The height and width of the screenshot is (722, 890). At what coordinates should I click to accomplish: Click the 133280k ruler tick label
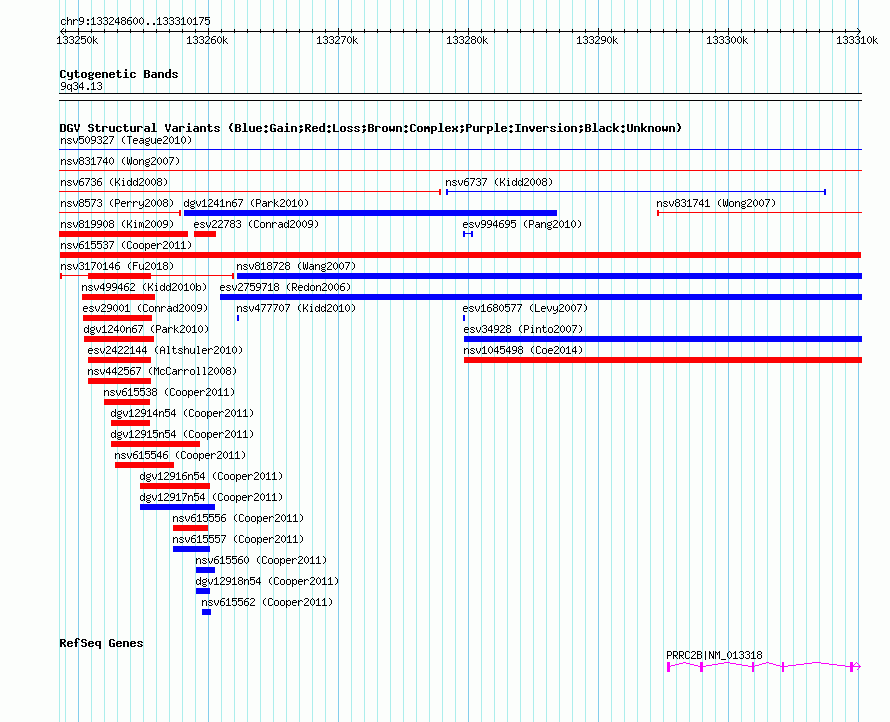(x=467, y=40)
